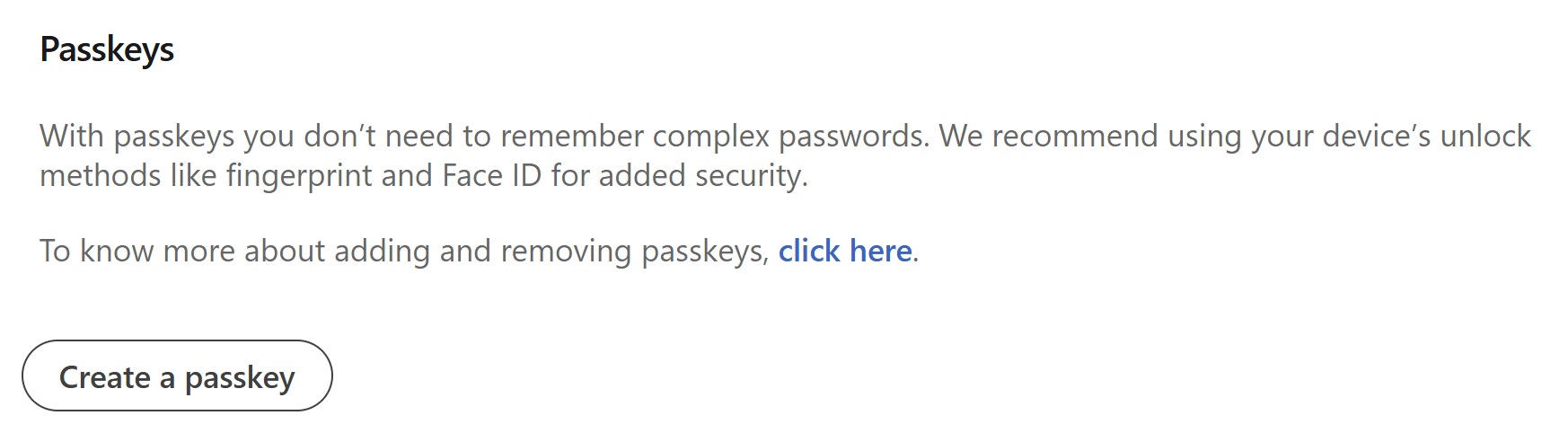This screenshot has width=1568, height=433.
Task: Click the word "fingerprint" in the description
Action: 299,176
